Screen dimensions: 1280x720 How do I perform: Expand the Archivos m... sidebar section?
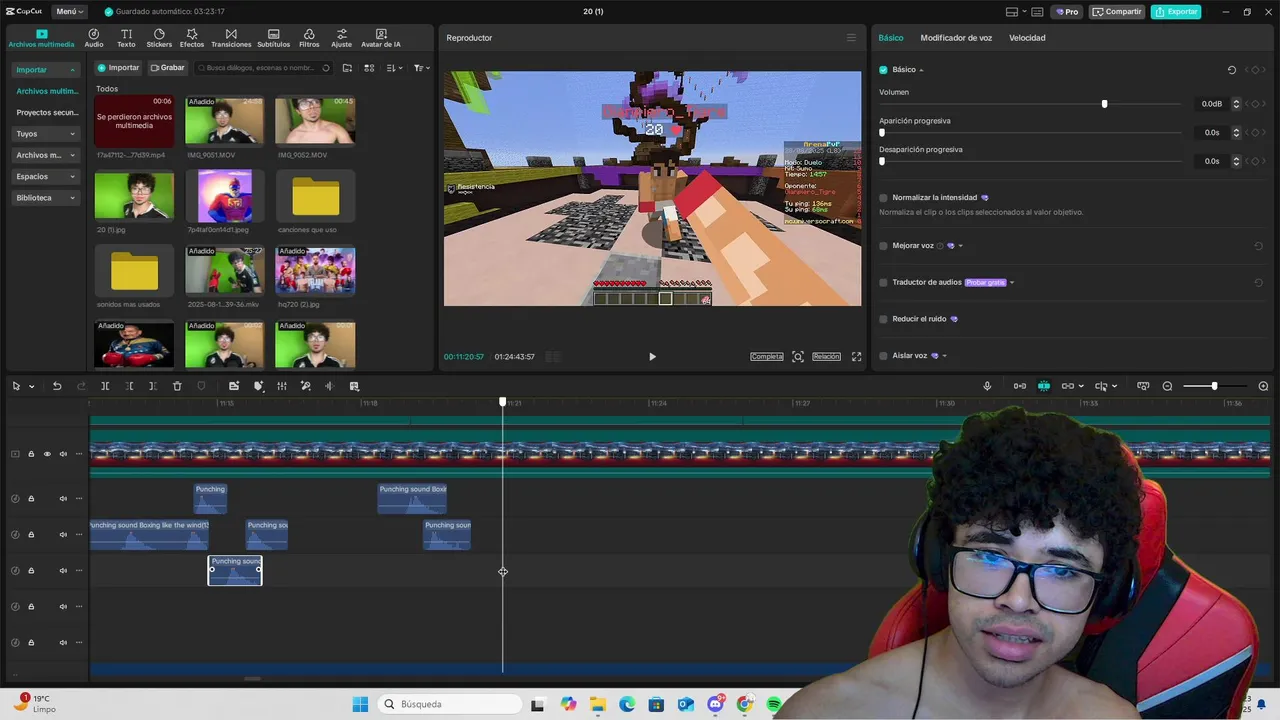click(46, 155)
